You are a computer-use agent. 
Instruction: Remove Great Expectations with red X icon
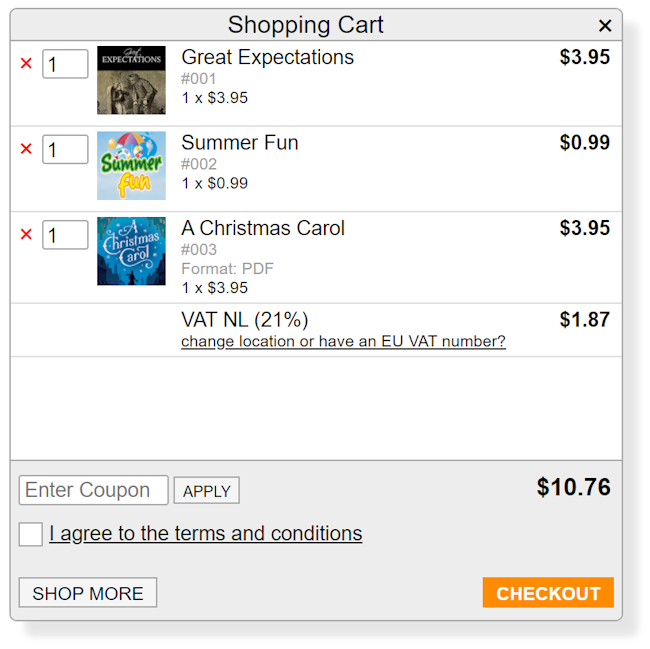coord(26,64)
